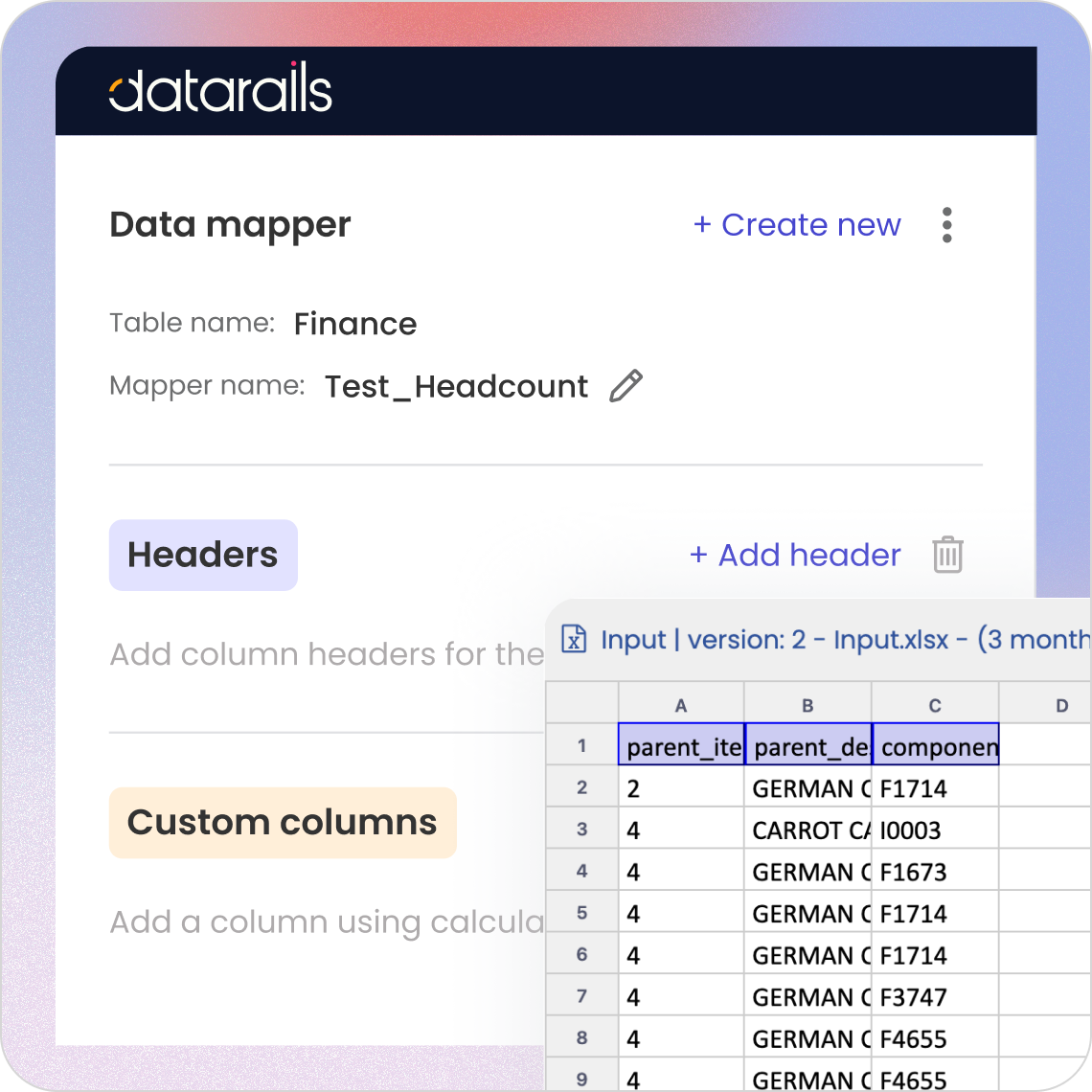This screenshot has width=1092, height=1092.
Task: Click the Test_Headcount mapper name
Action: [x=456, y=387]
